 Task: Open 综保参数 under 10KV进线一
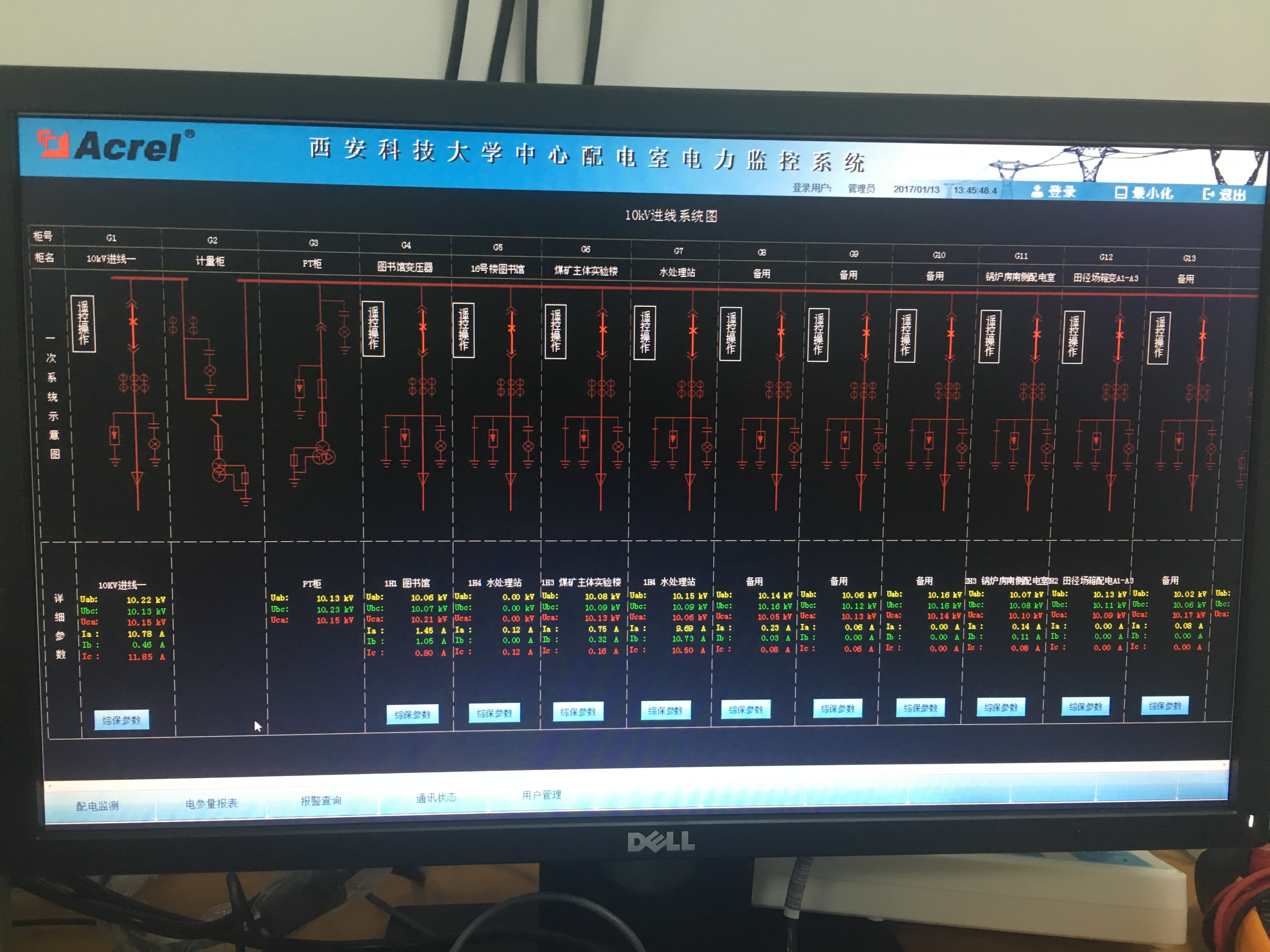tap(121, 720)
